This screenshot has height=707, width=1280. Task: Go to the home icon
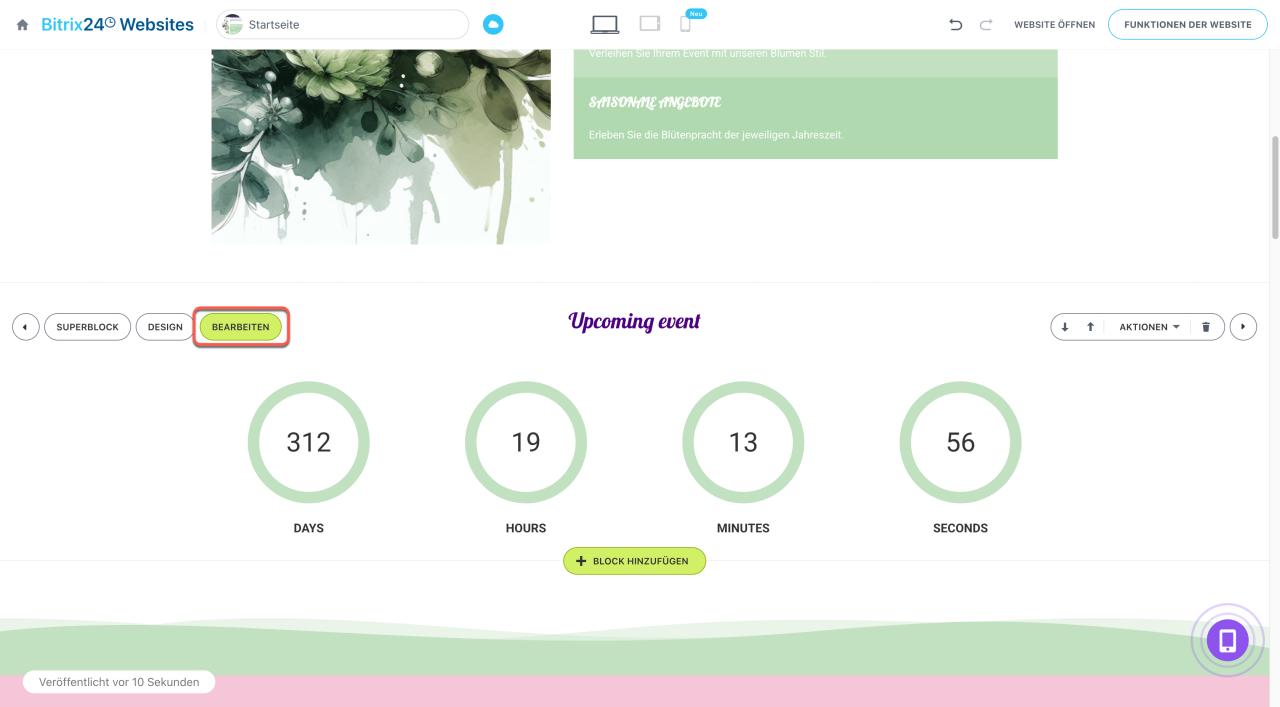22,24
